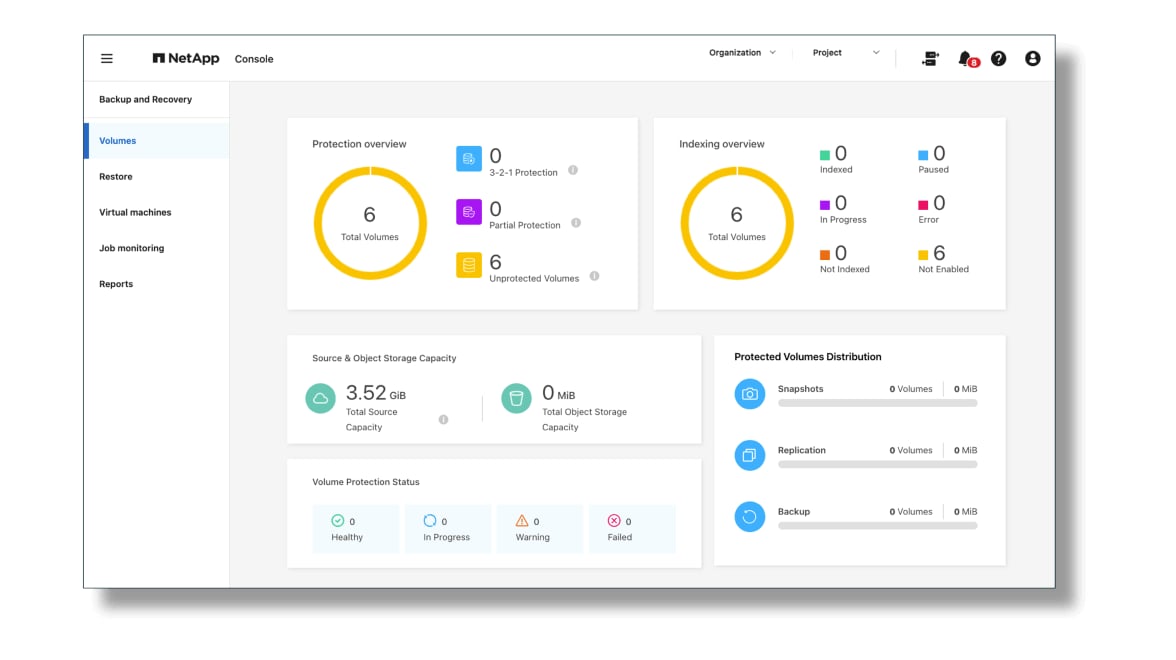The image size is (1176, 660).
Task: Click the "Volume Protection Status" heading
Action: click(x=366, y=482)
